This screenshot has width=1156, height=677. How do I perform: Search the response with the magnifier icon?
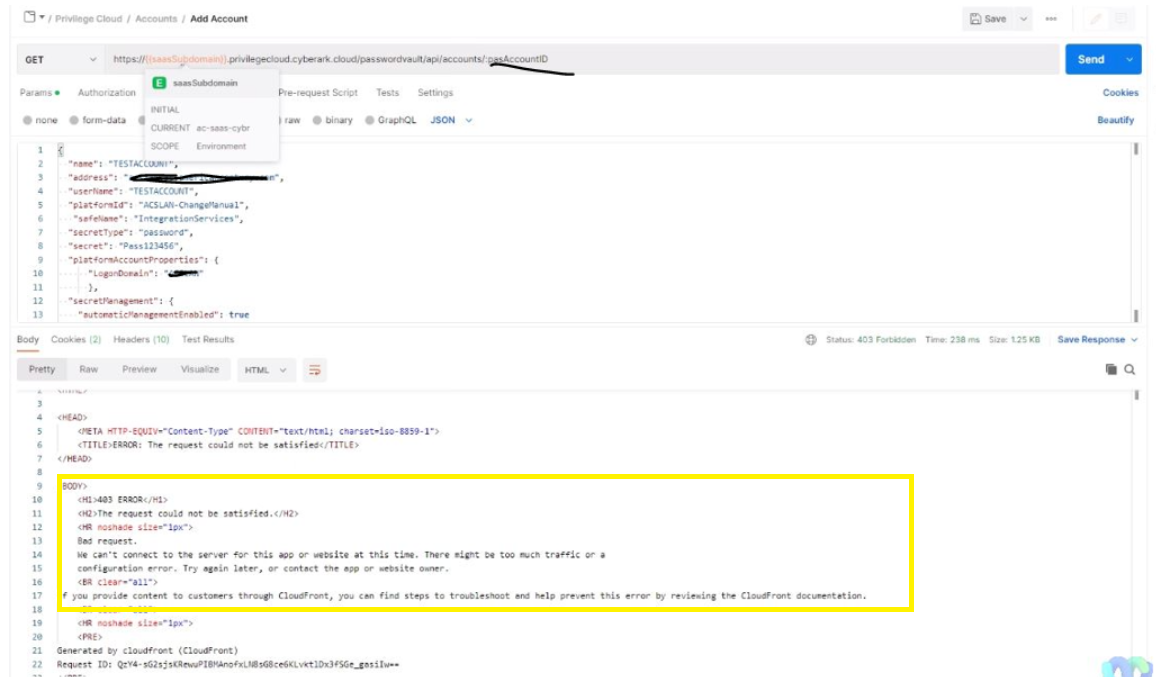tap(1129, 369)
